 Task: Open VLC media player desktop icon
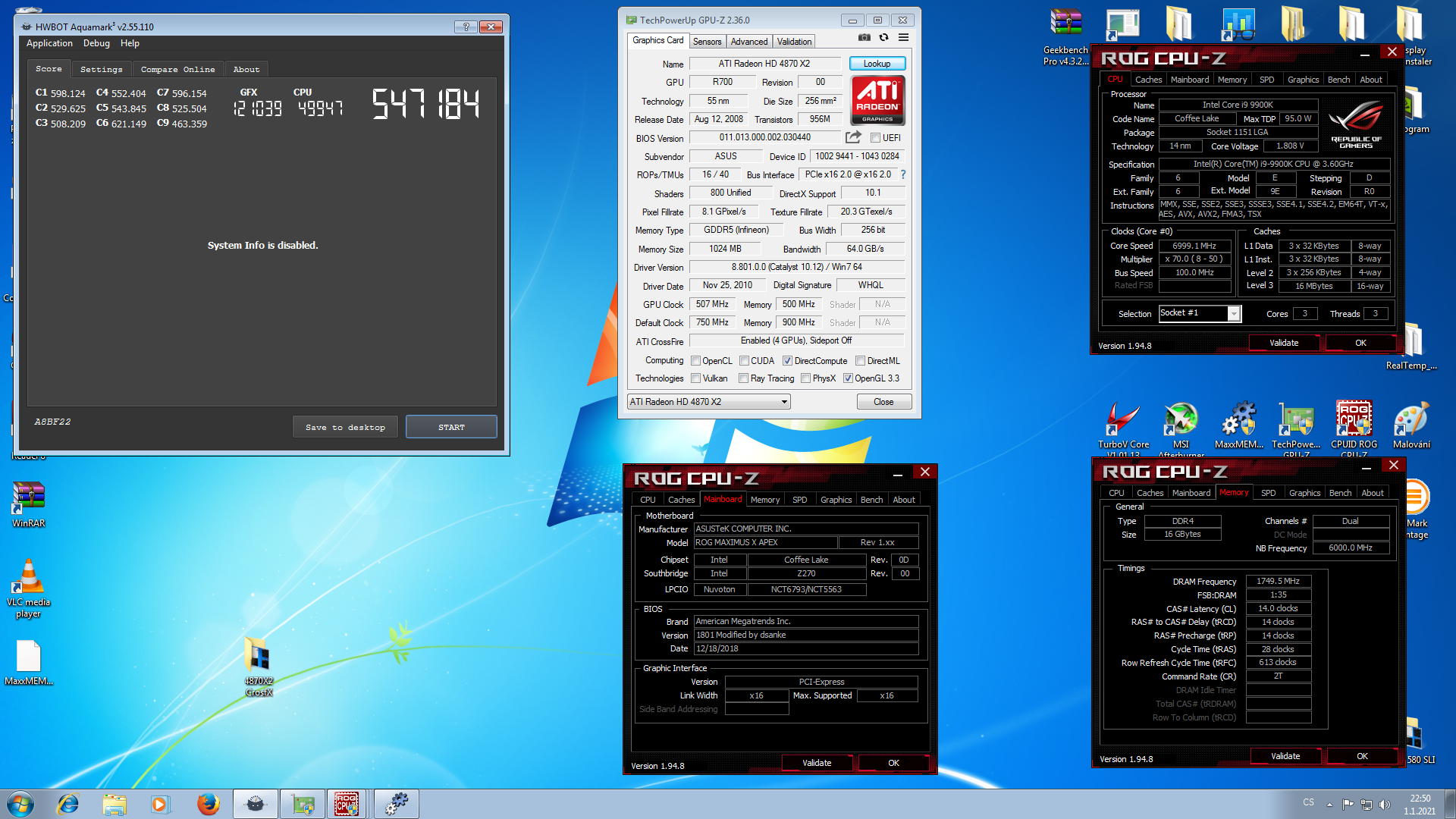tap(29, 588)
